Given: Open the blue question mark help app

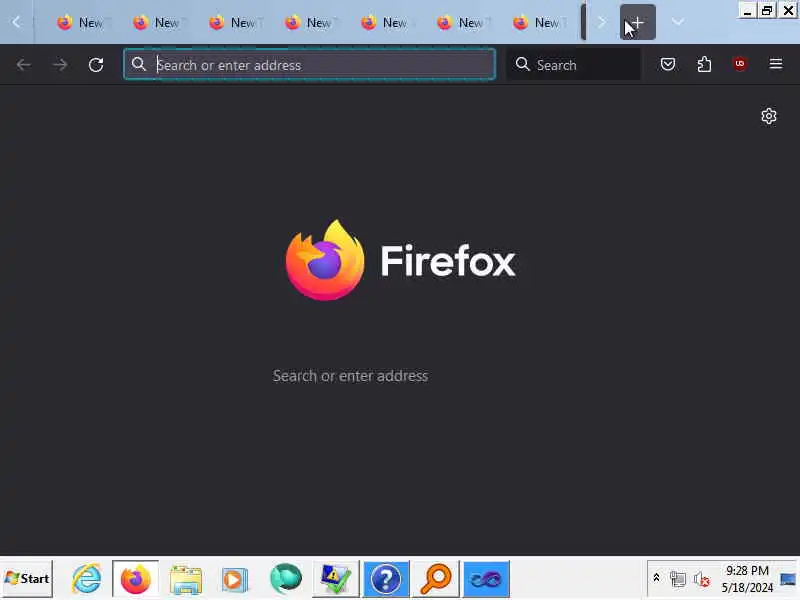Looking at the screenshot, I should pyautogui.click(x=386, y=579).
